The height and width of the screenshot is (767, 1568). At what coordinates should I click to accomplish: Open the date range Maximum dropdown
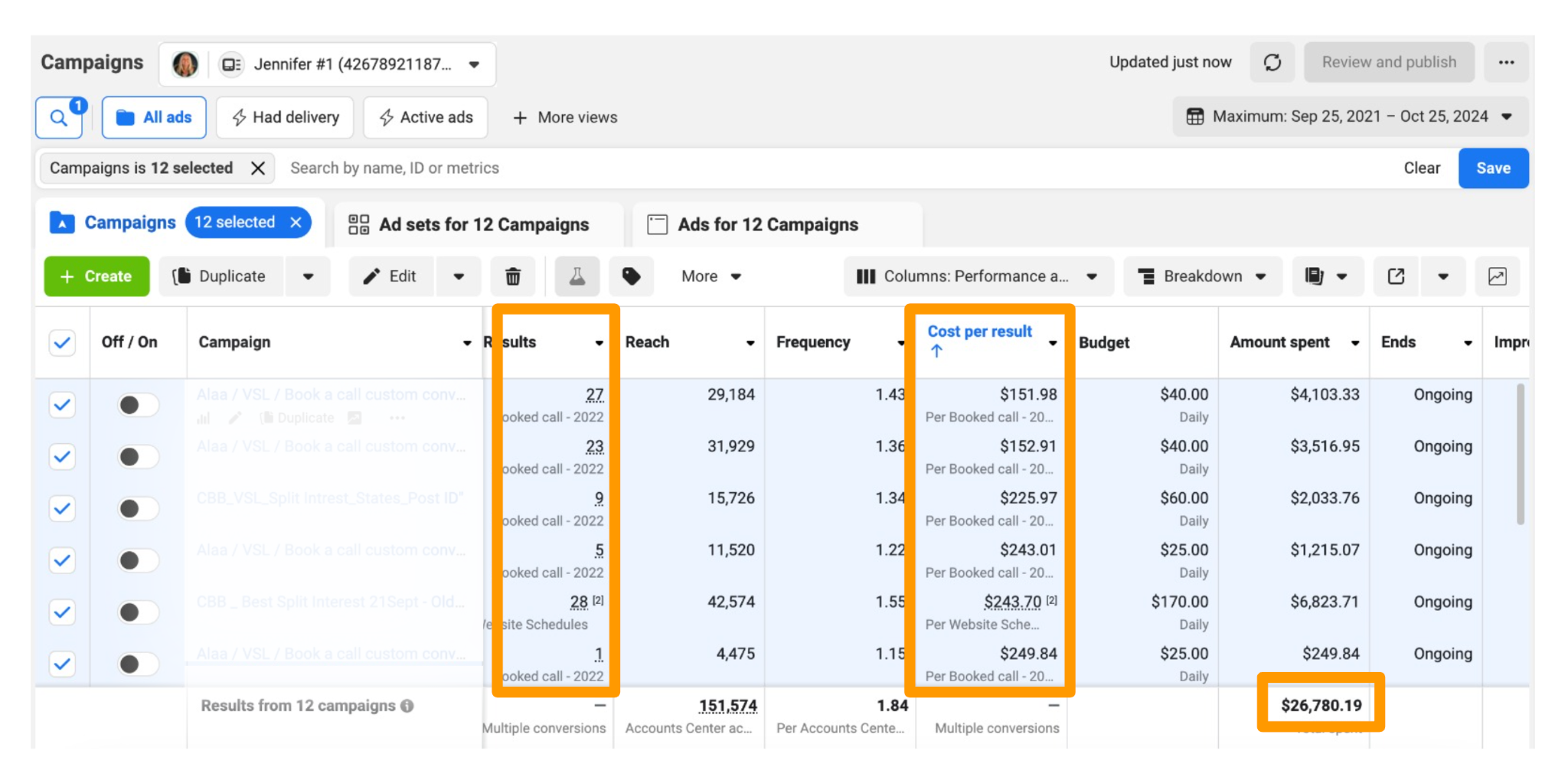(x=1351, y=116)
